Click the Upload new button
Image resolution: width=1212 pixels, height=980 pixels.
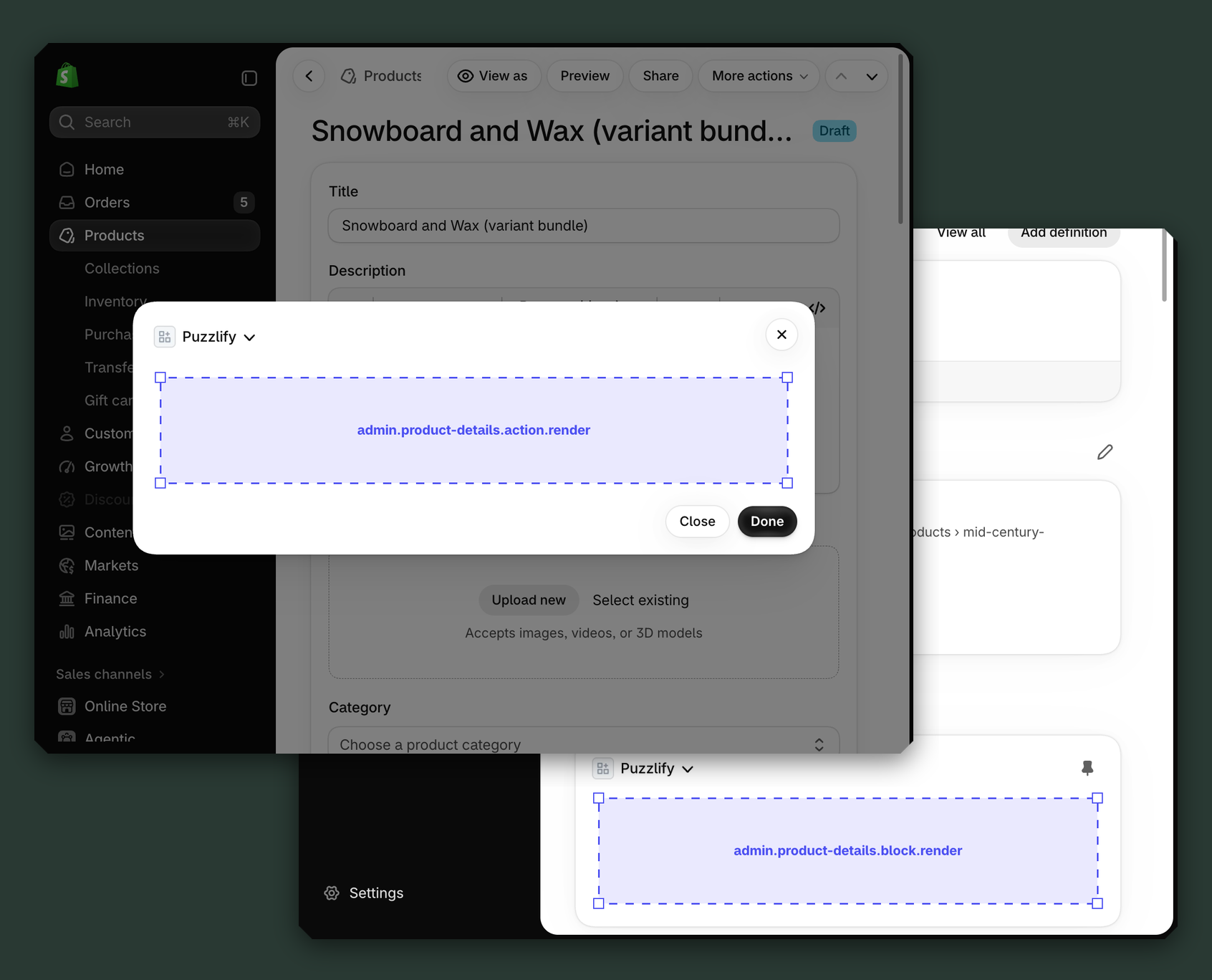[529, 600]
